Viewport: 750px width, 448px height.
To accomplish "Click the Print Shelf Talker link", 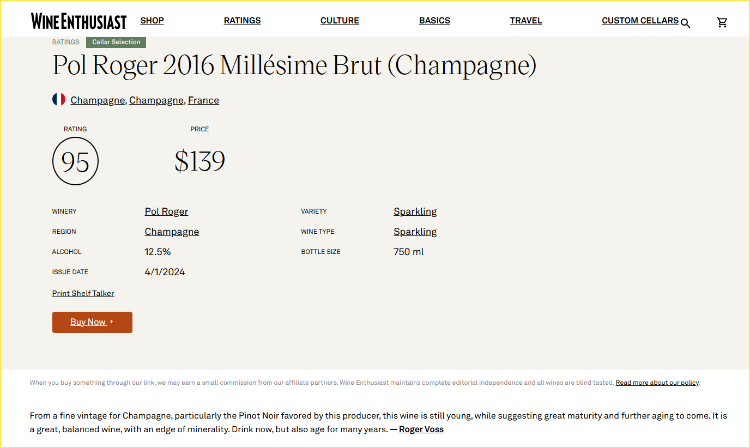I will click(83, 293).
